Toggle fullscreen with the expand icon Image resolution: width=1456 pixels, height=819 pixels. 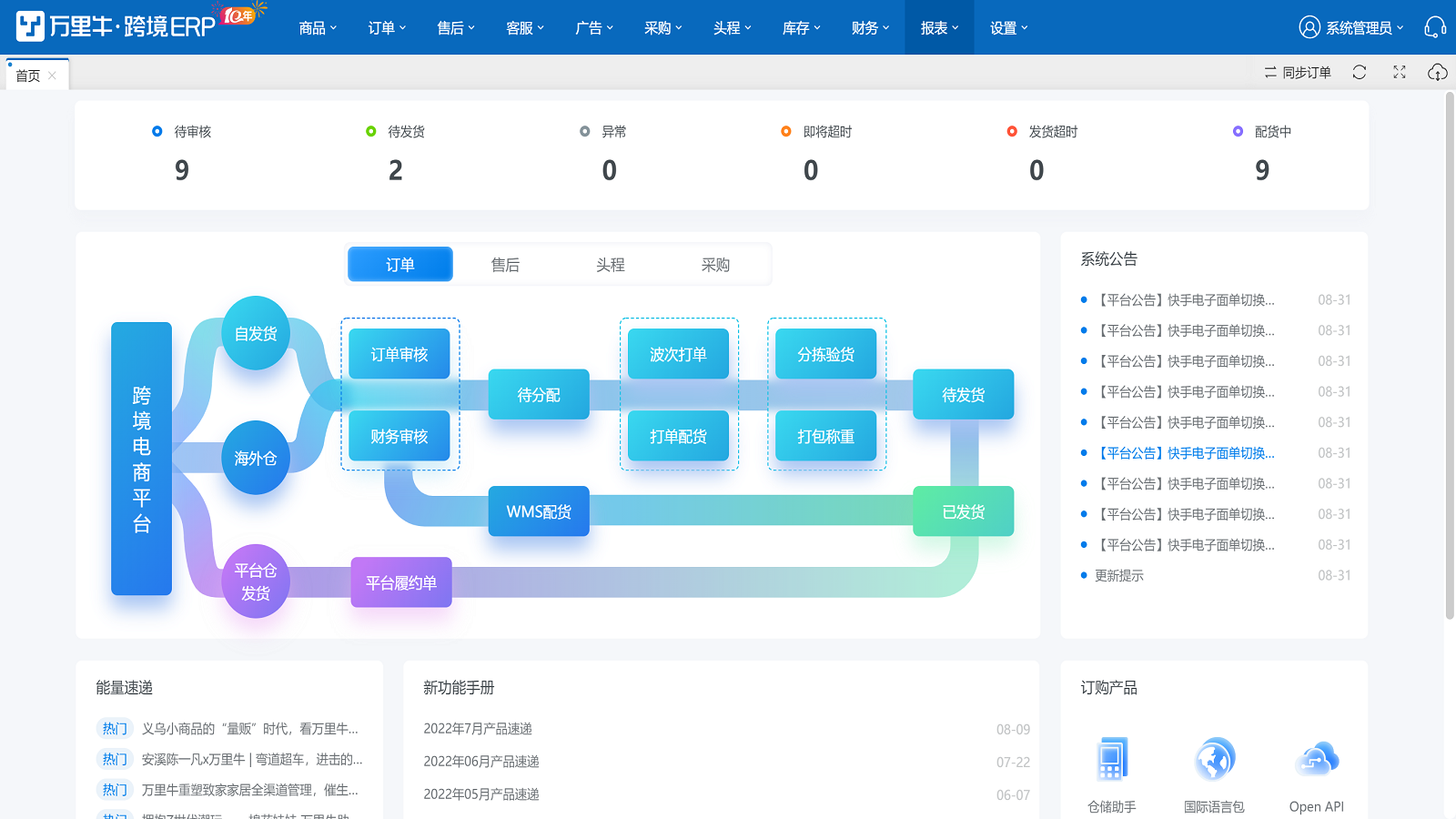coord(1400,72)
